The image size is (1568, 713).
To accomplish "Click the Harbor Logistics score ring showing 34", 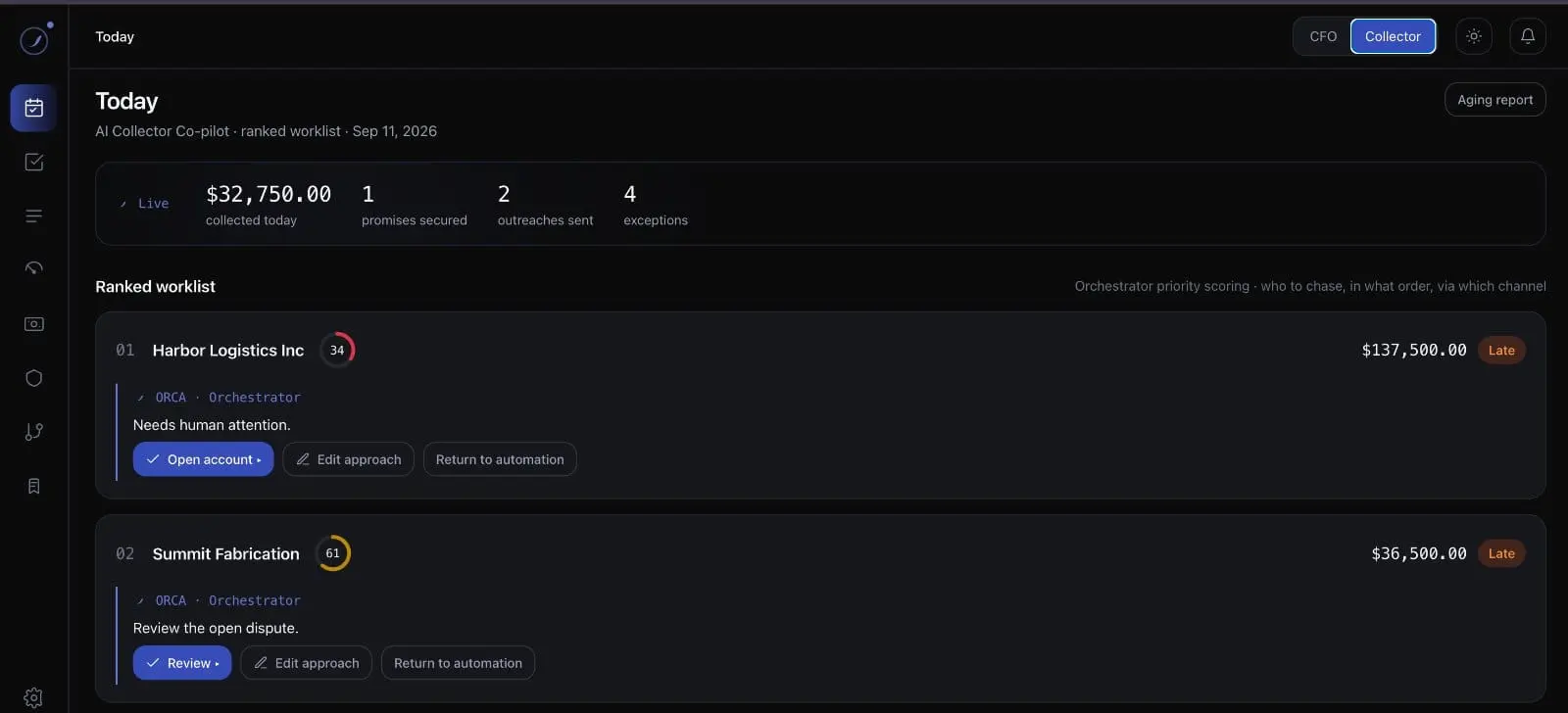I will point(337,350).
